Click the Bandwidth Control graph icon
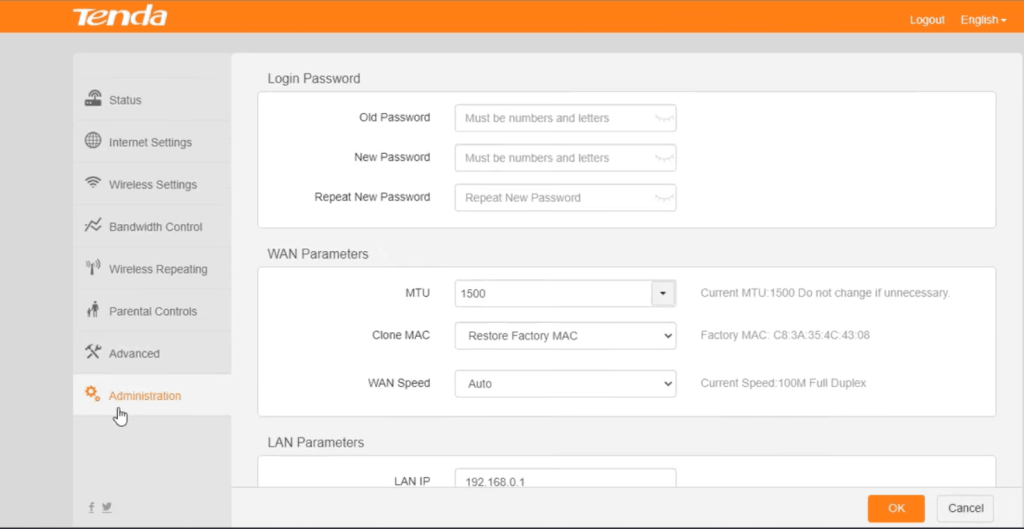This screenshot has width=1024, height=529. (x=93, y=226)
